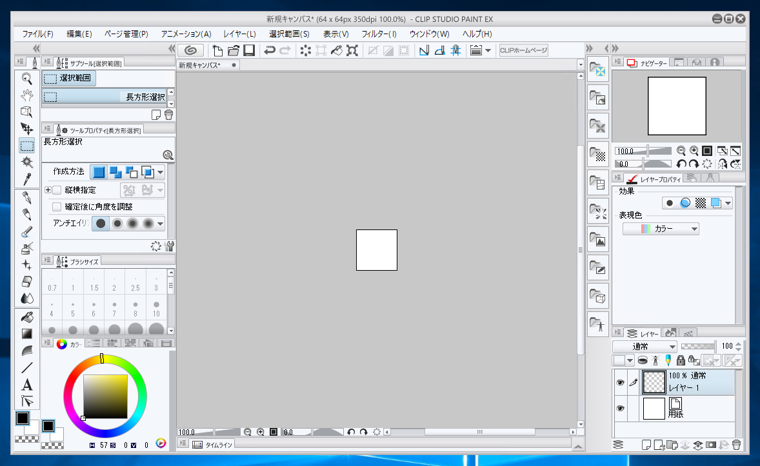This screenshot has height=466, width=760.
Task: Create a new canvas from toolbar
Action: (218, 50)
